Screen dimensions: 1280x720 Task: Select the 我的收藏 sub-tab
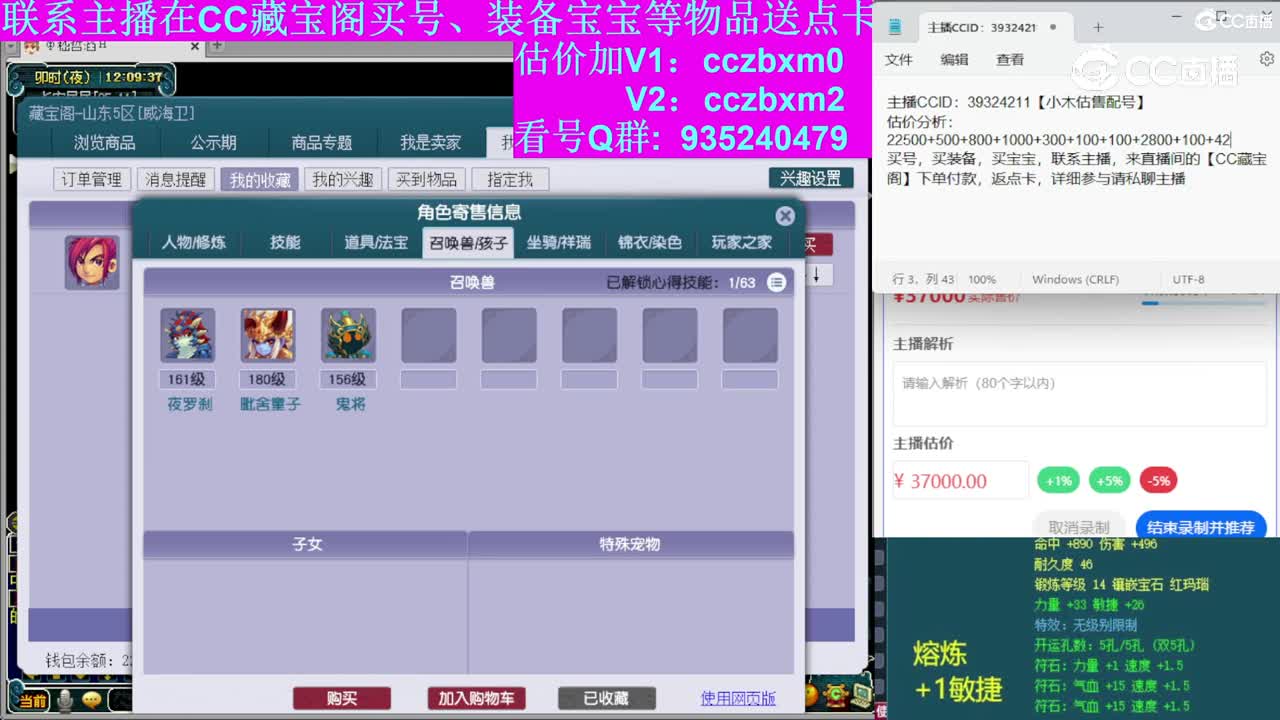click(259, 179)
